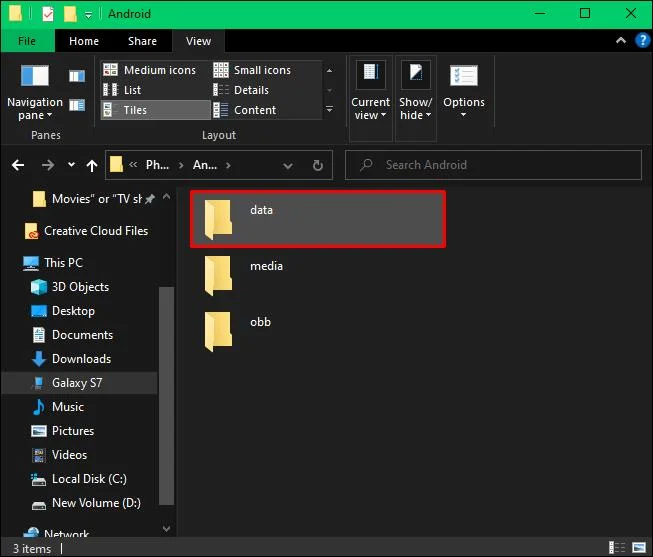The width and height of the screenshot is (653, 557).
Task: Go up one folder level arrow
Action: pyautogui.click(x=92, y=165)
